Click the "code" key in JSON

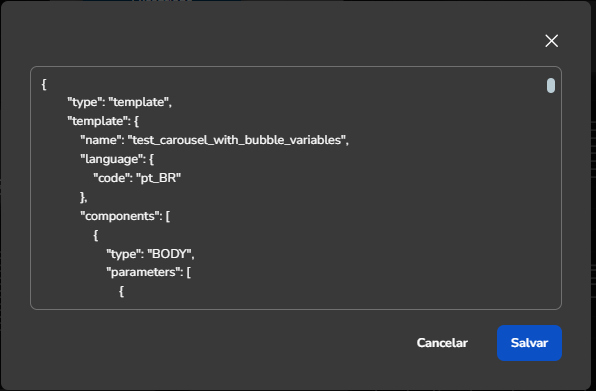(112, 178)
